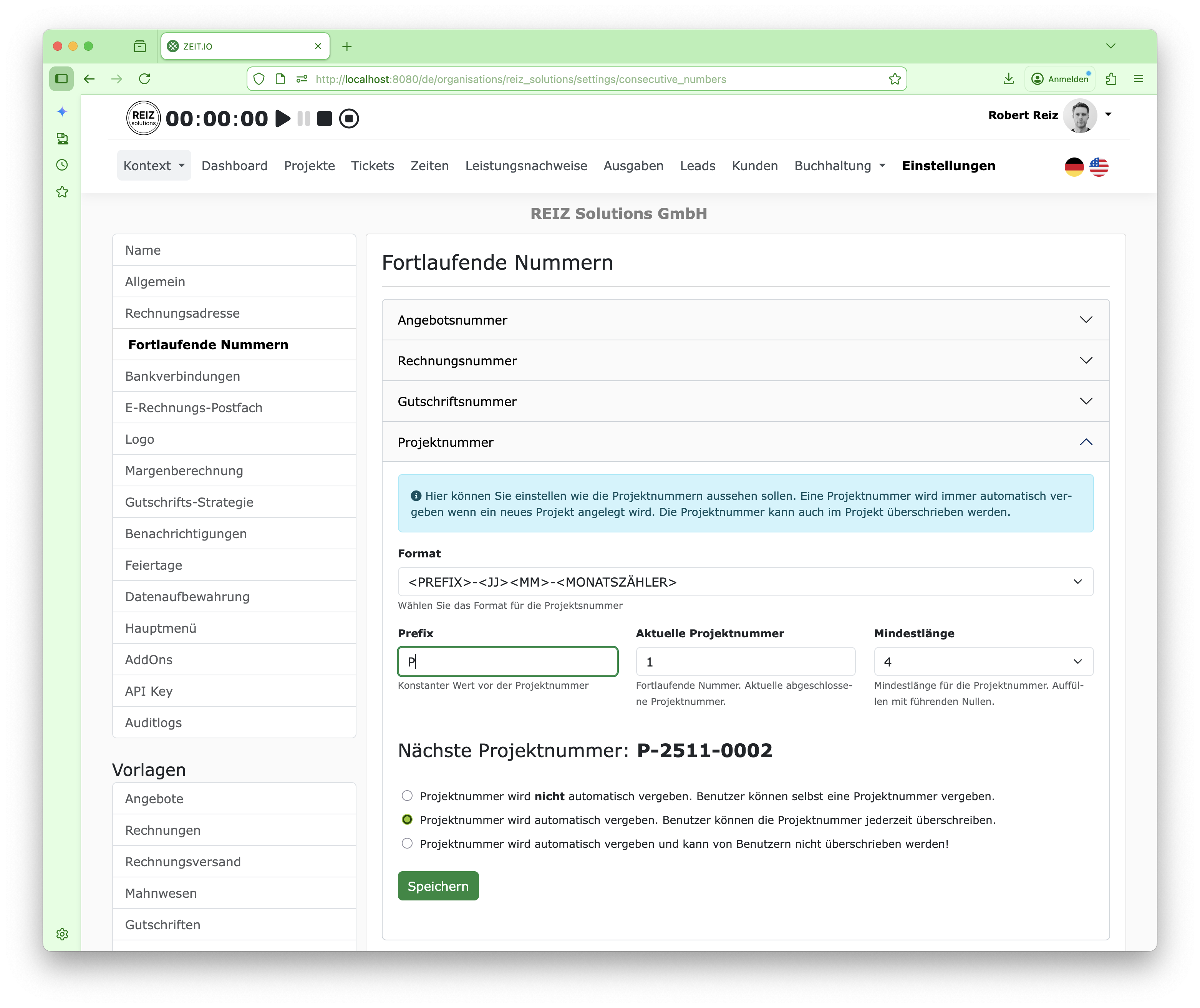This screenshot has width=1200, height=1008.
Task: Open Bankverbindungen in settings sidebar
Action: click(182, 376)
